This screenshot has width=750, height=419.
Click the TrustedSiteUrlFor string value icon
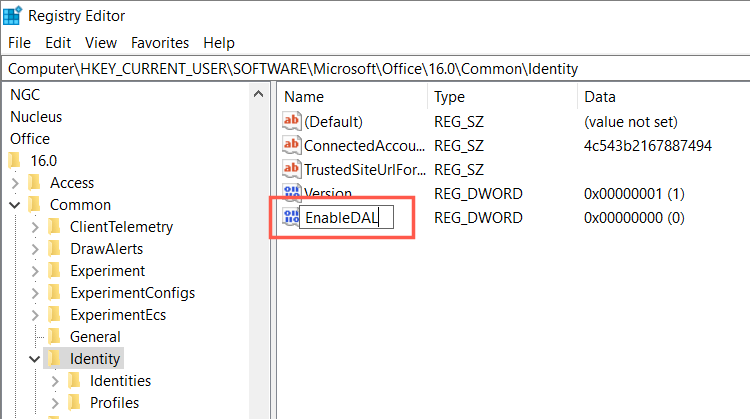(293, 169)
